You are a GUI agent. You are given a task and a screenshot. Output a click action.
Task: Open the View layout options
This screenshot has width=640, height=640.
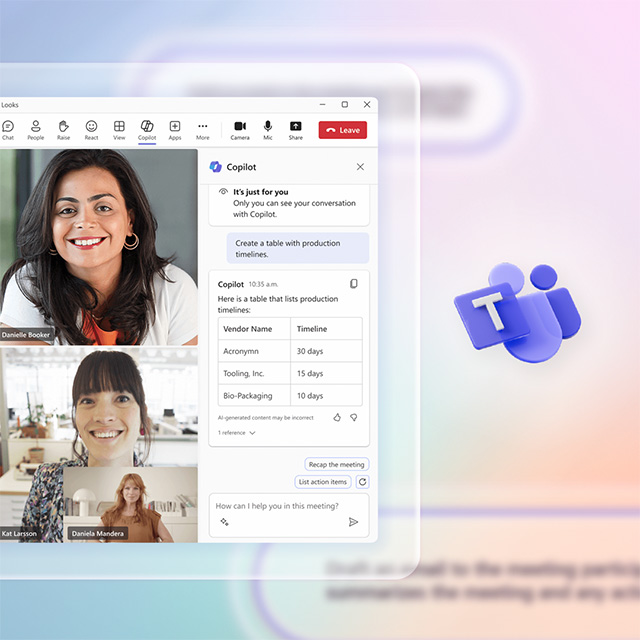pos(119,129)
